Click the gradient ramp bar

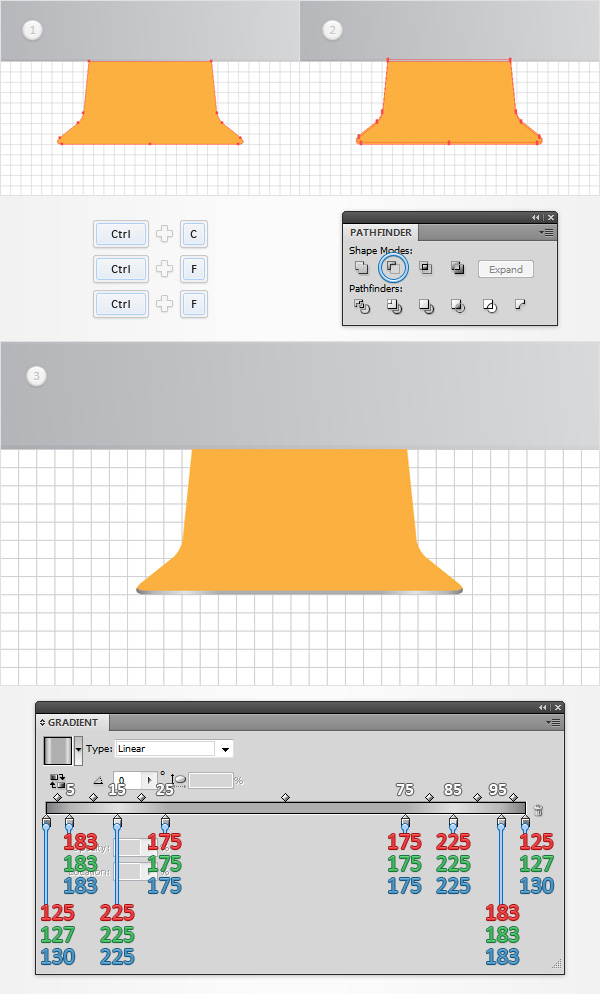pos(286,808)
